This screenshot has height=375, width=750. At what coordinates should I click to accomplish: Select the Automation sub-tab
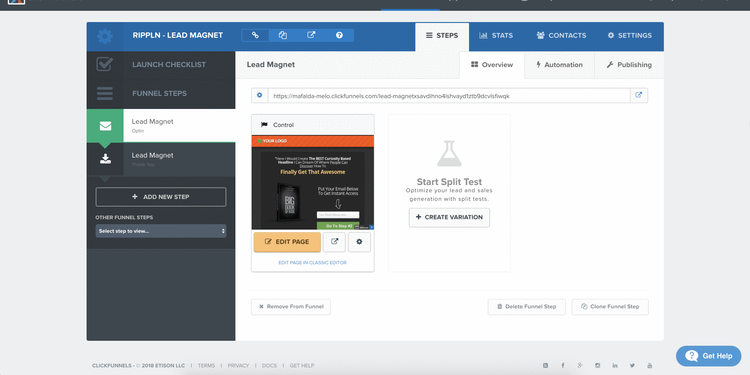coord(559,65)
